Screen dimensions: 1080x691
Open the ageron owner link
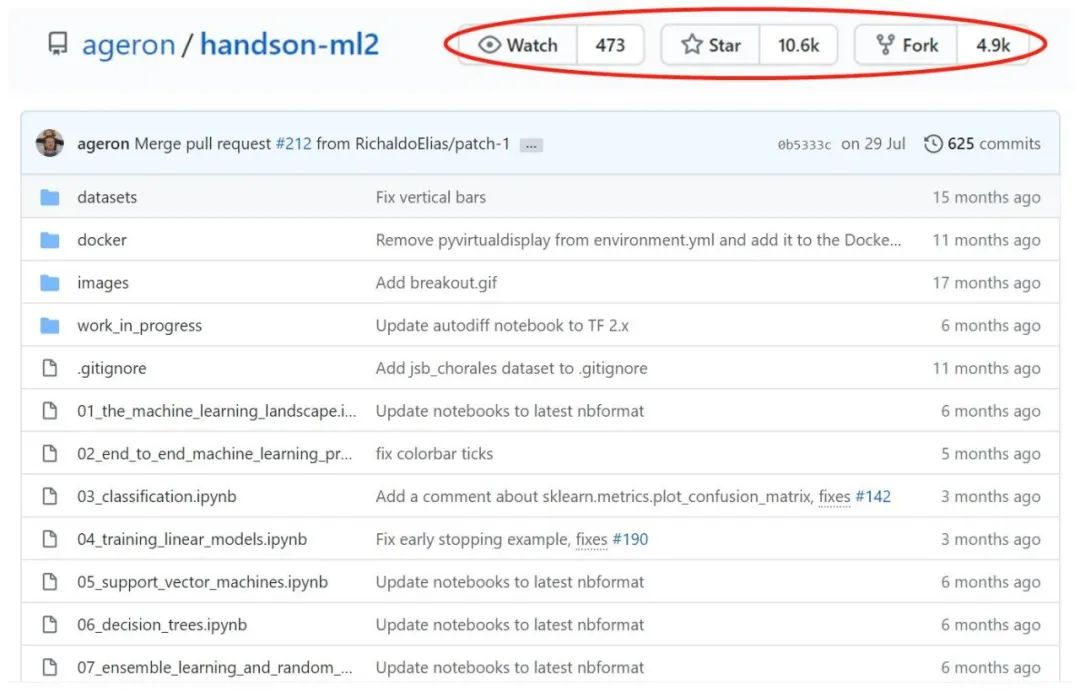[x=129, y=45]
